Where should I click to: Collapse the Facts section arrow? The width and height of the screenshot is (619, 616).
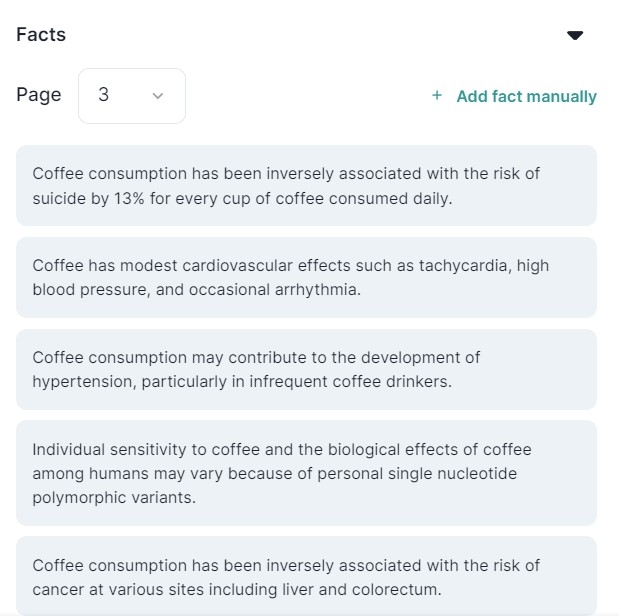575,35
